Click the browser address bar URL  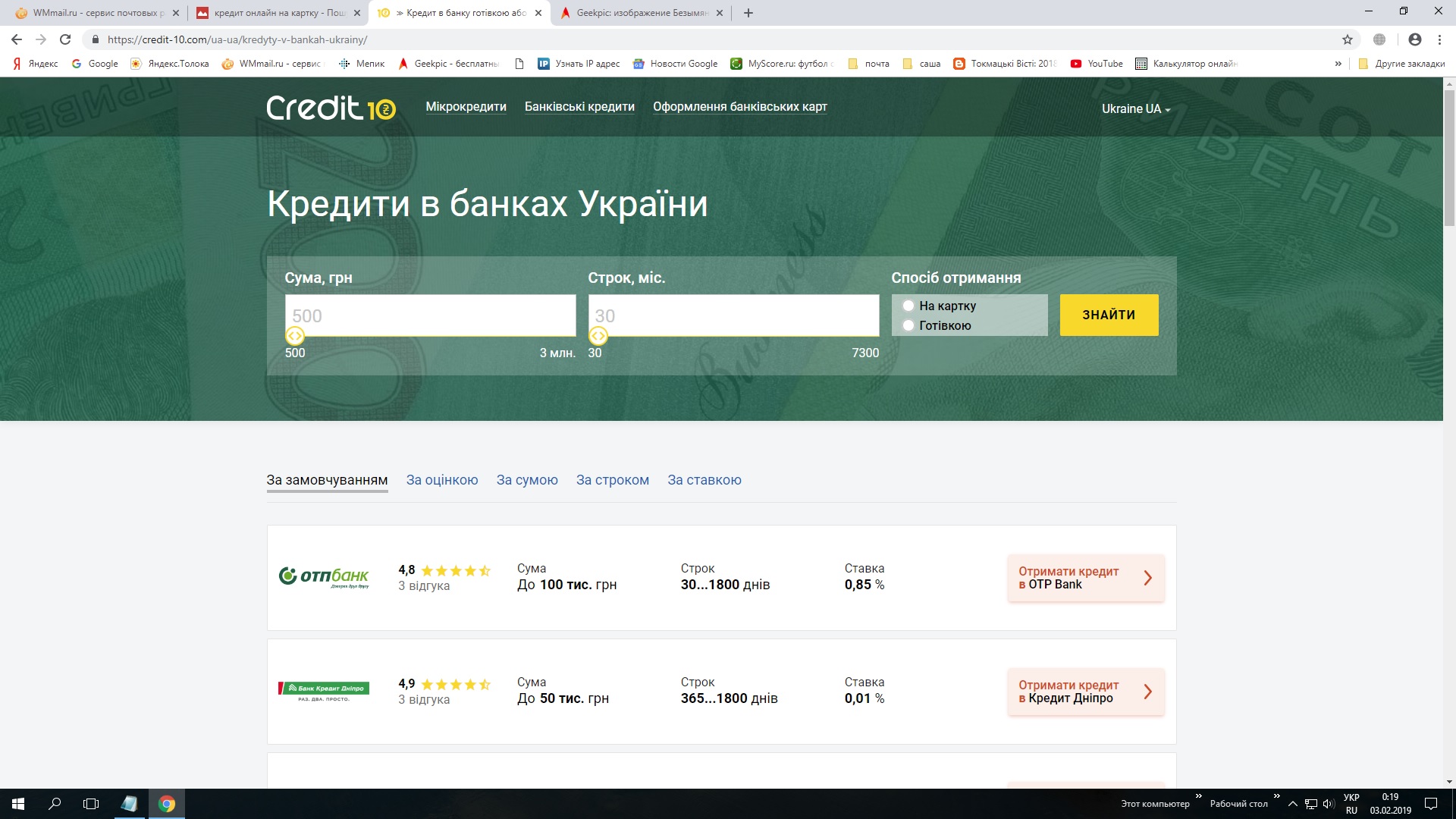237,39
